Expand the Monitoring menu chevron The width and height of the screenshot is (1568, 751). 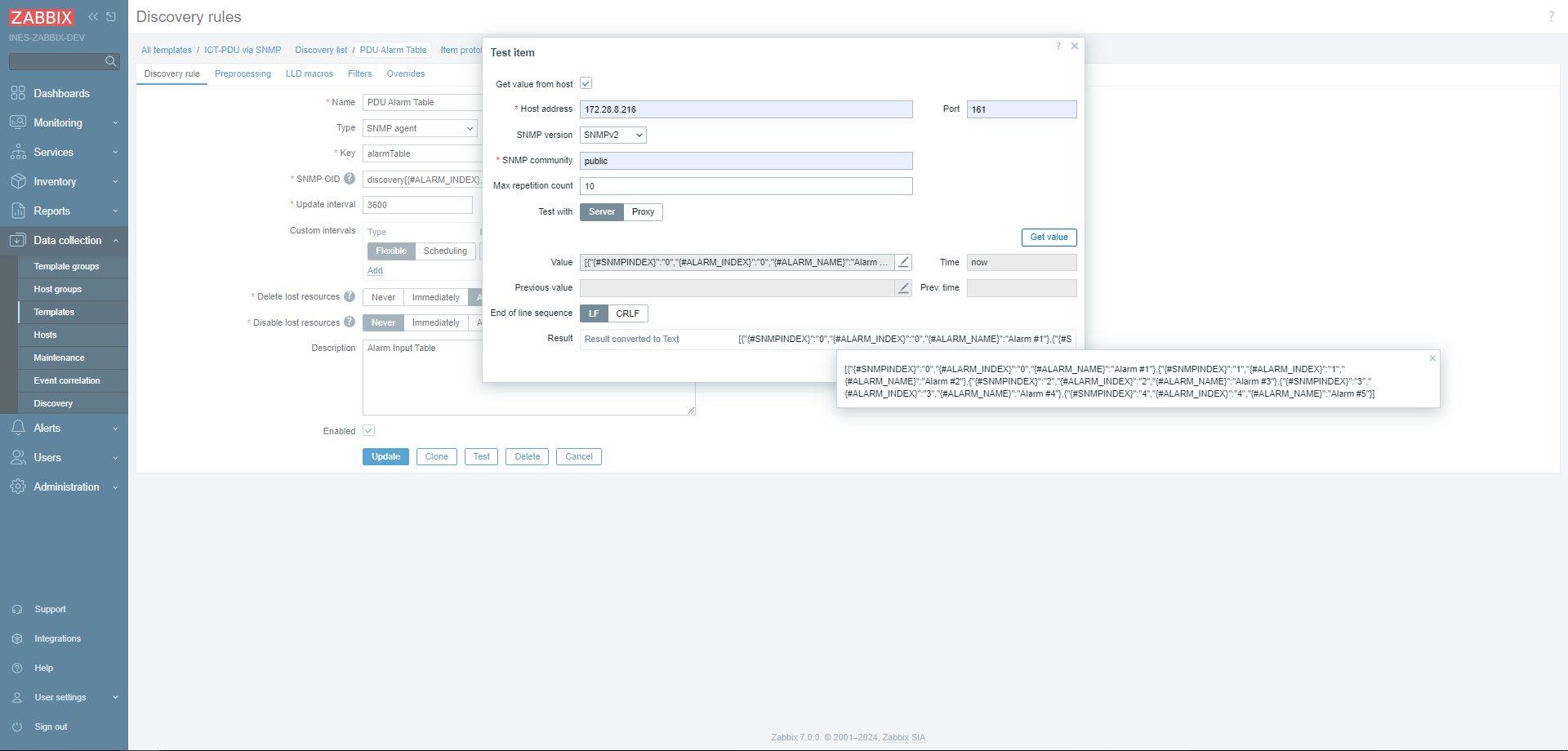pos(115,123)
